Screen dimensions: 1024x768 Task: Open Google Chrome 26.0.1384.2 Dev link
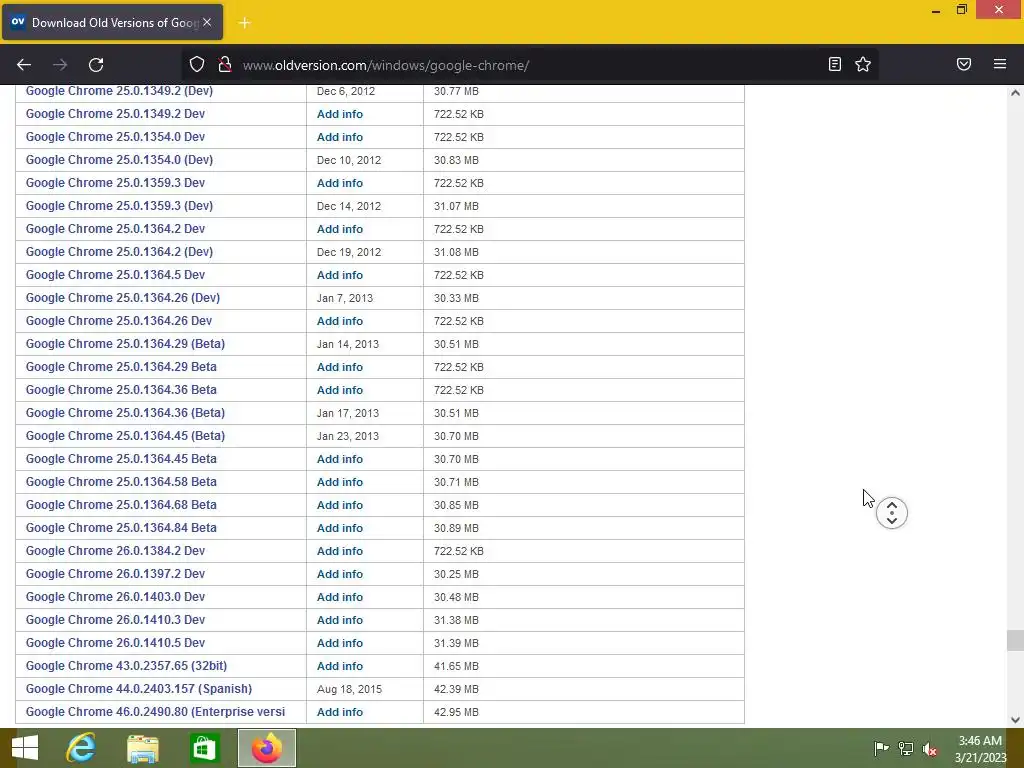[115, 551]
